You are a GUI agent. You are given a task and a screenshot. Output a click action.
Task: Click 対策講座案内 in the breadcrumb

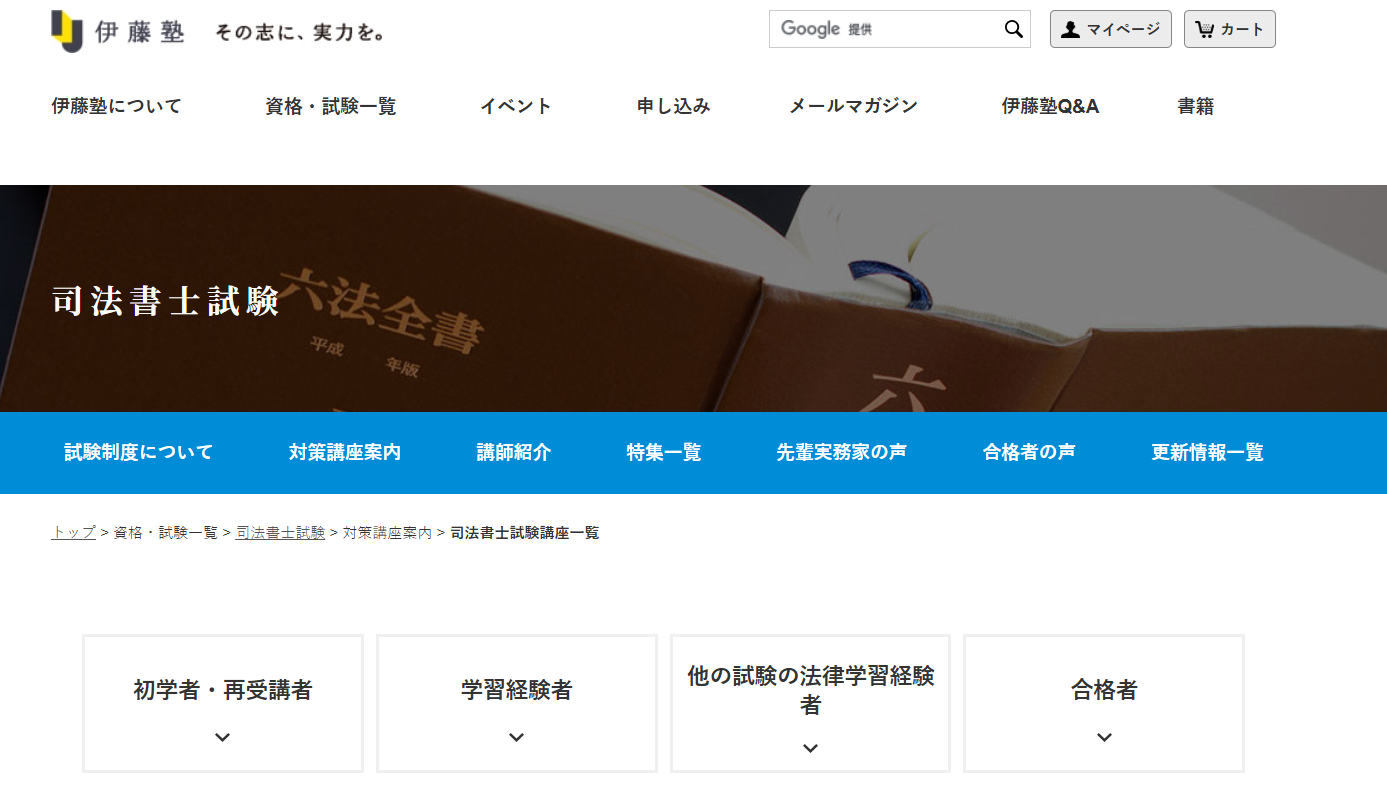coord(388,533)
